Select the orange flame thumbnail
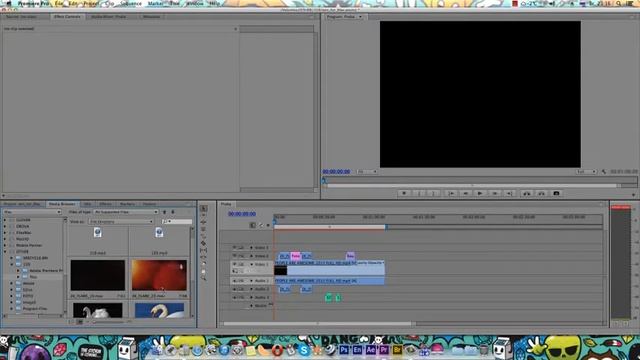The width and height of the screenshot is (640, 360). pos(159,275)
